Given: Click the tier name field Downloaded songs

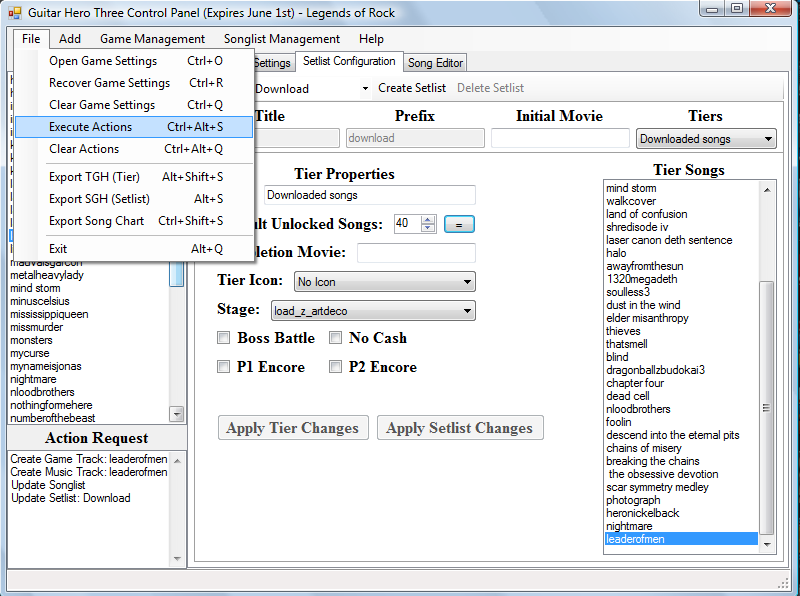Looking at the screenshot, I should [369, 195].
